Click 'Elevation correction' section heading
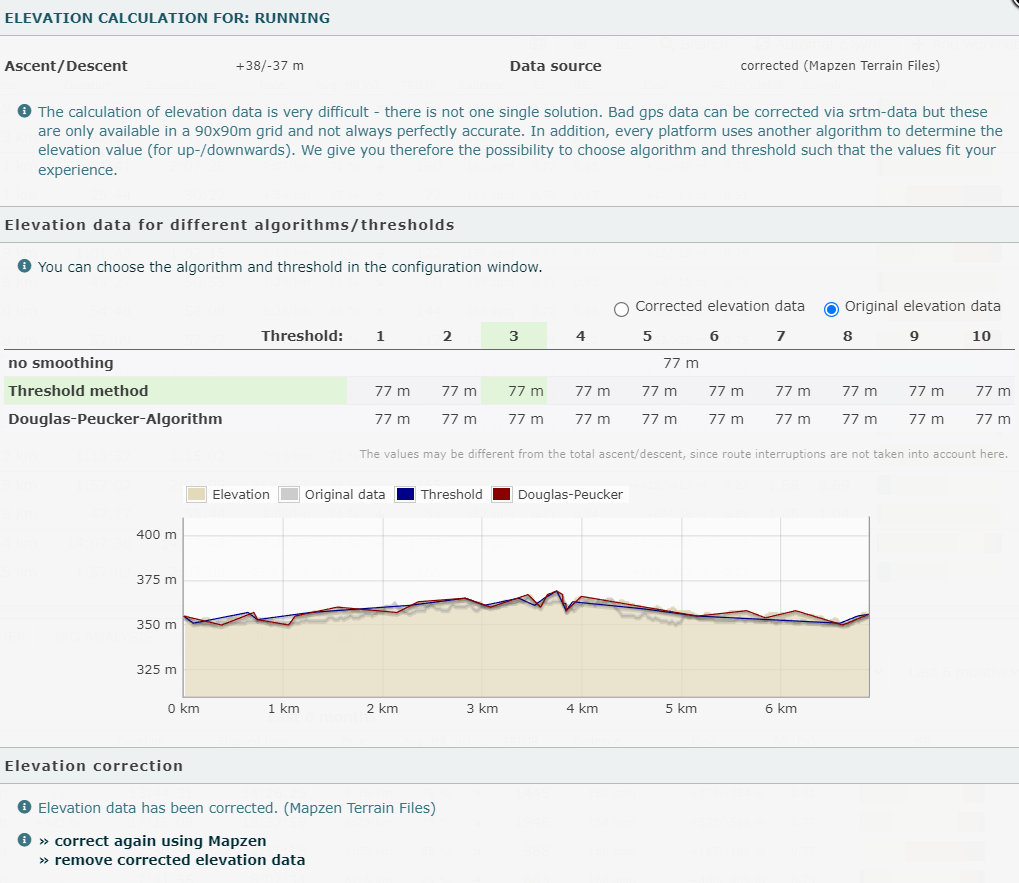The image size is (1019, 883). (x=94, y=766)
